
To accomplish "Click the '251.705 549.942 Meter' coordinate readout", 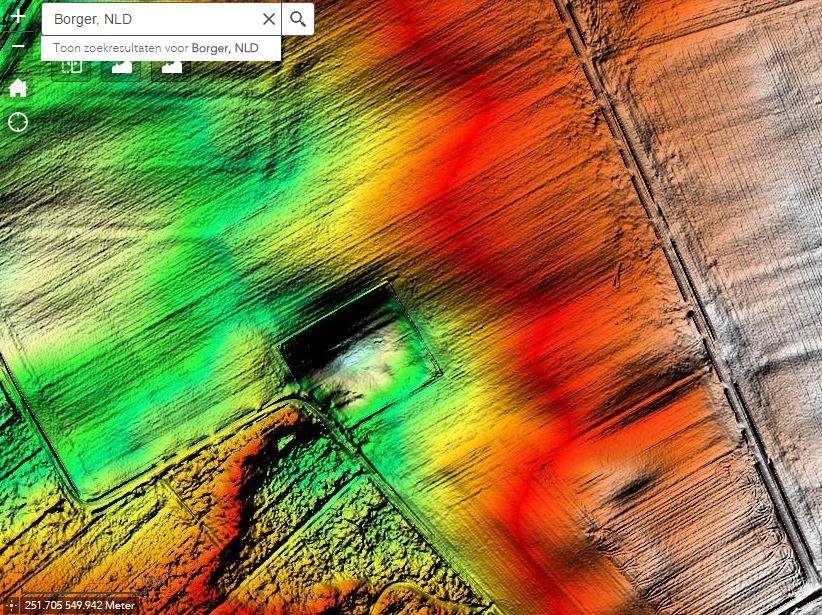I will [79, 605].
